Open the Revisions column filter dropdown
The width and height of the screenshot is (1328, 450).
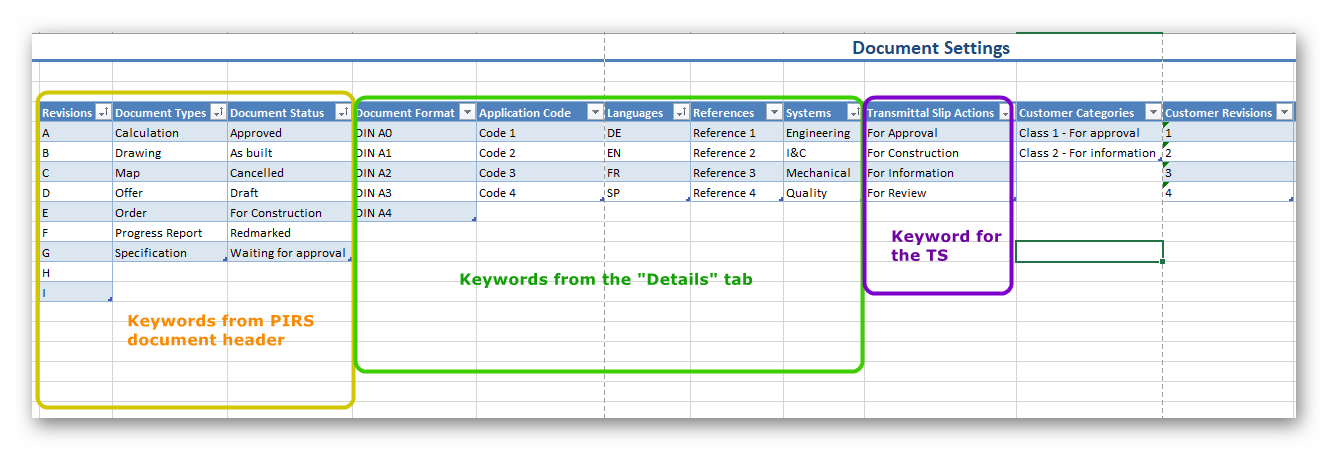(102, 113)
